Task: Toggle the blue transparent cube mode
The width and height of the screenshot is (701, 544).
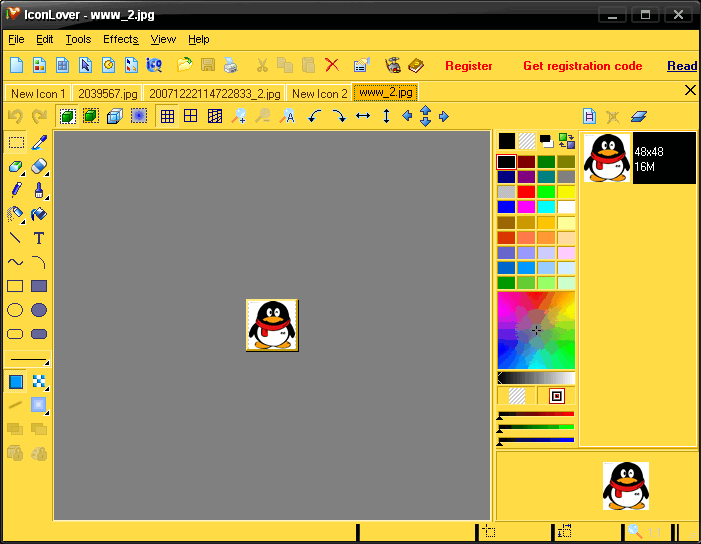Action: [115, 117]
